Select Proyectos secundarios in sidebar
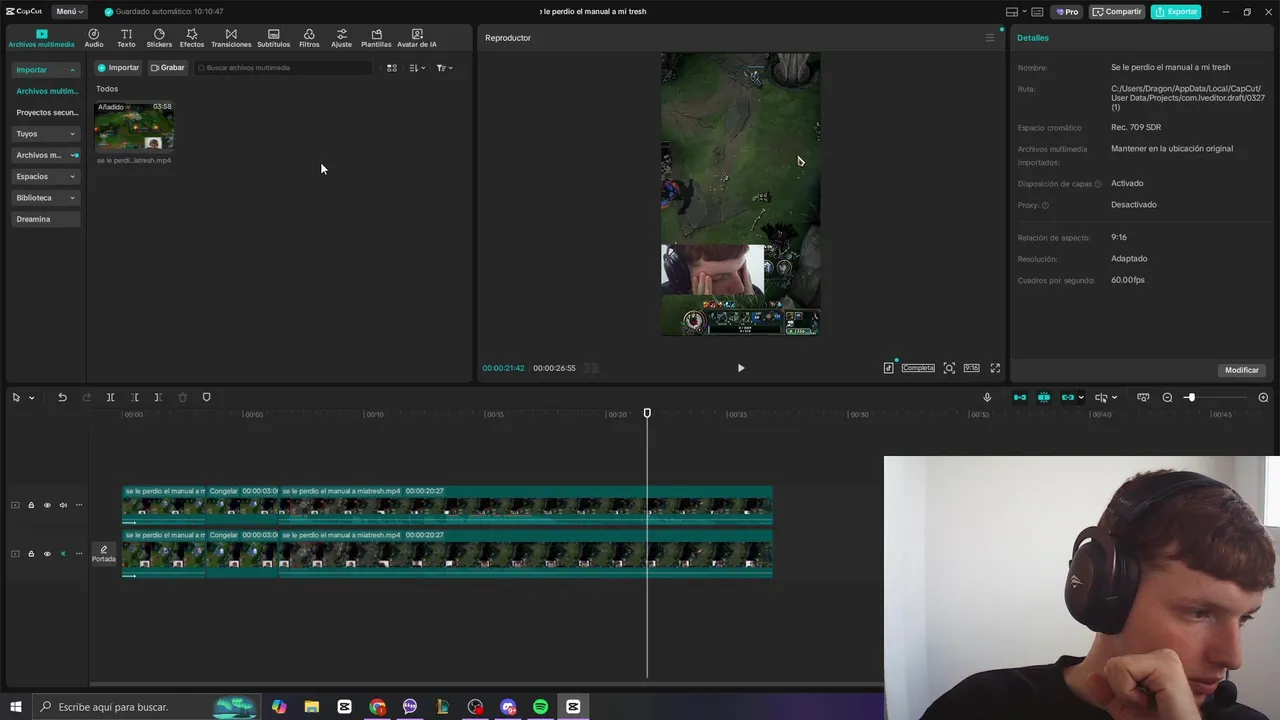This screenshot has height=720, width=1280. pos(46,113)
